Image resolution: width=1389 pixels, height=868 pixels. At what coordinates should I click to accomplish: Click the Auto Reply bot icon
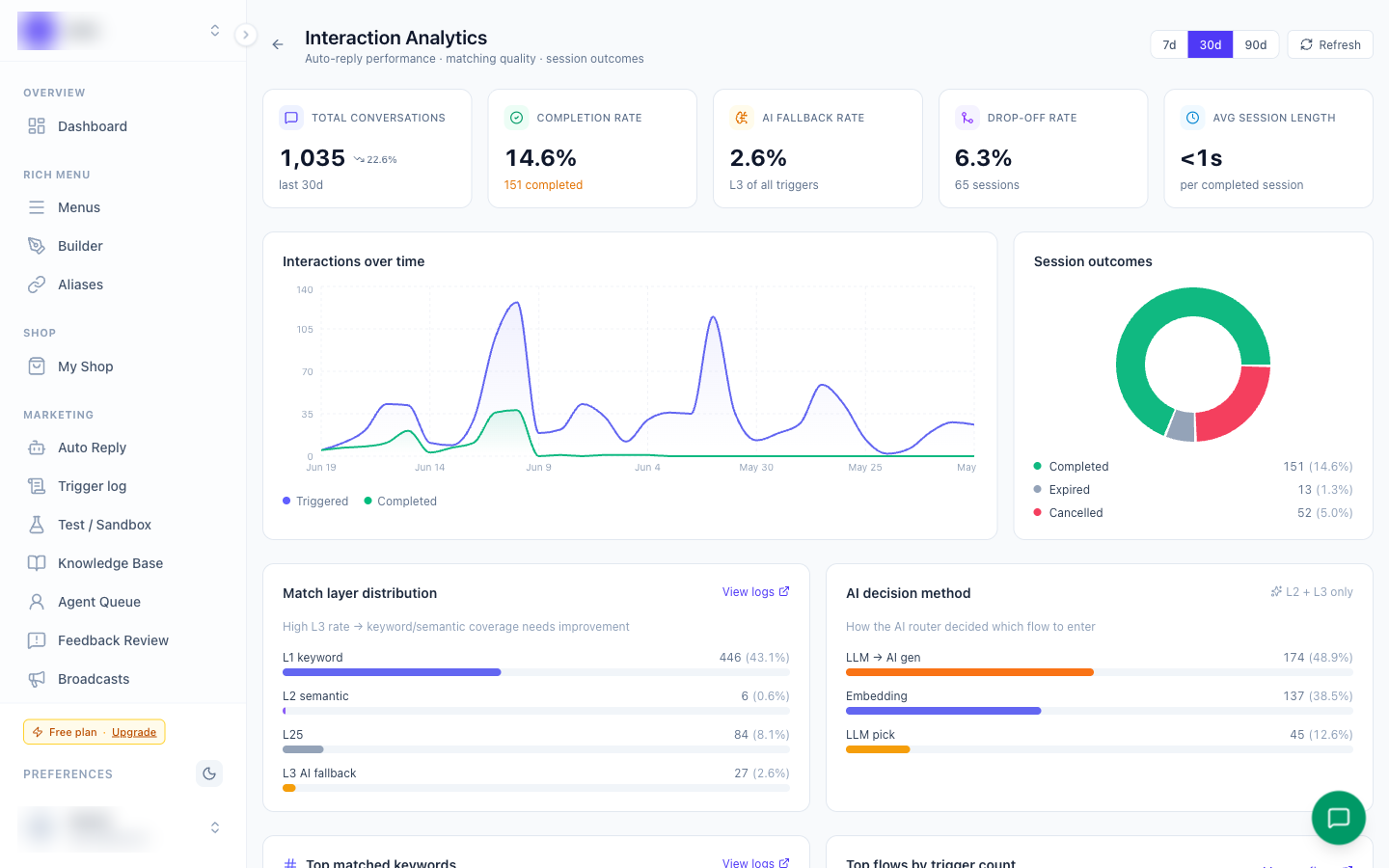[37, 448]
